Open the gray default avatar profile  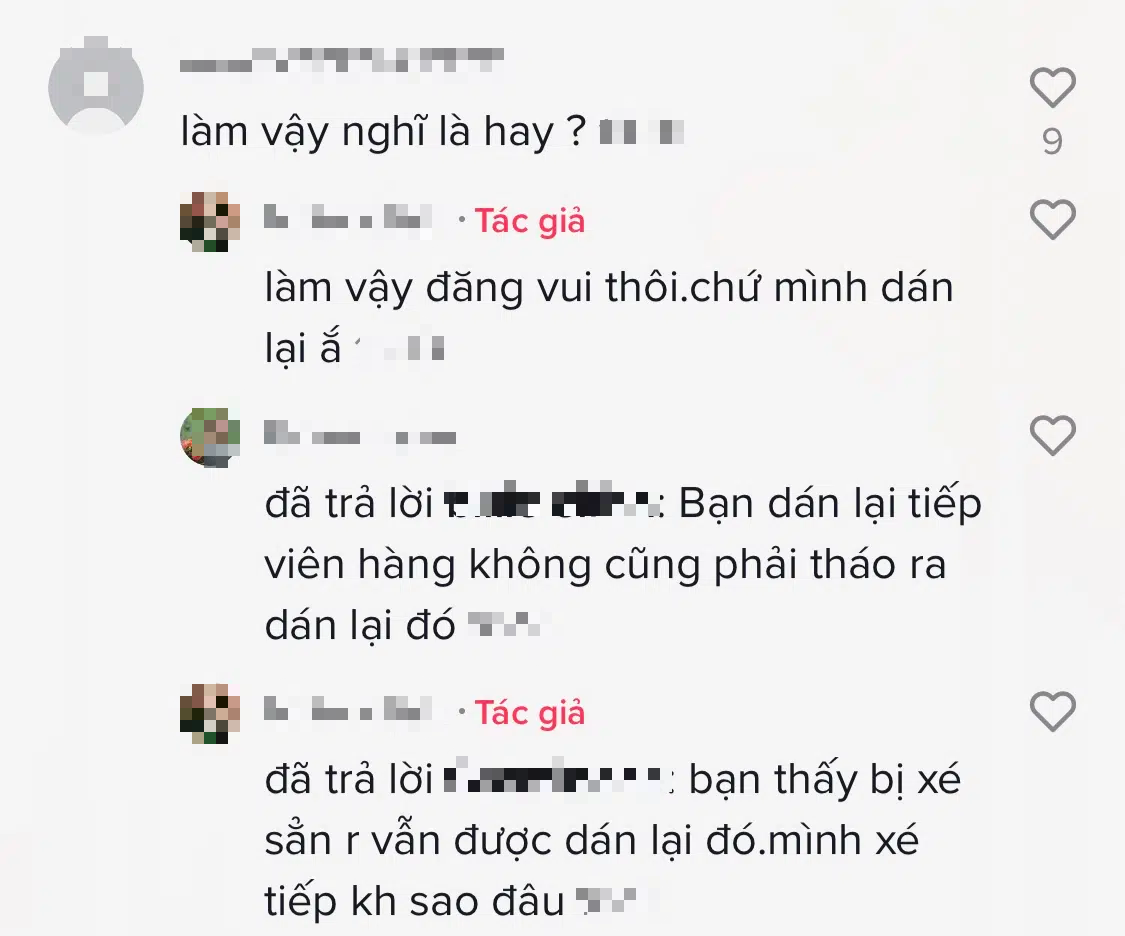coord(95,86)
